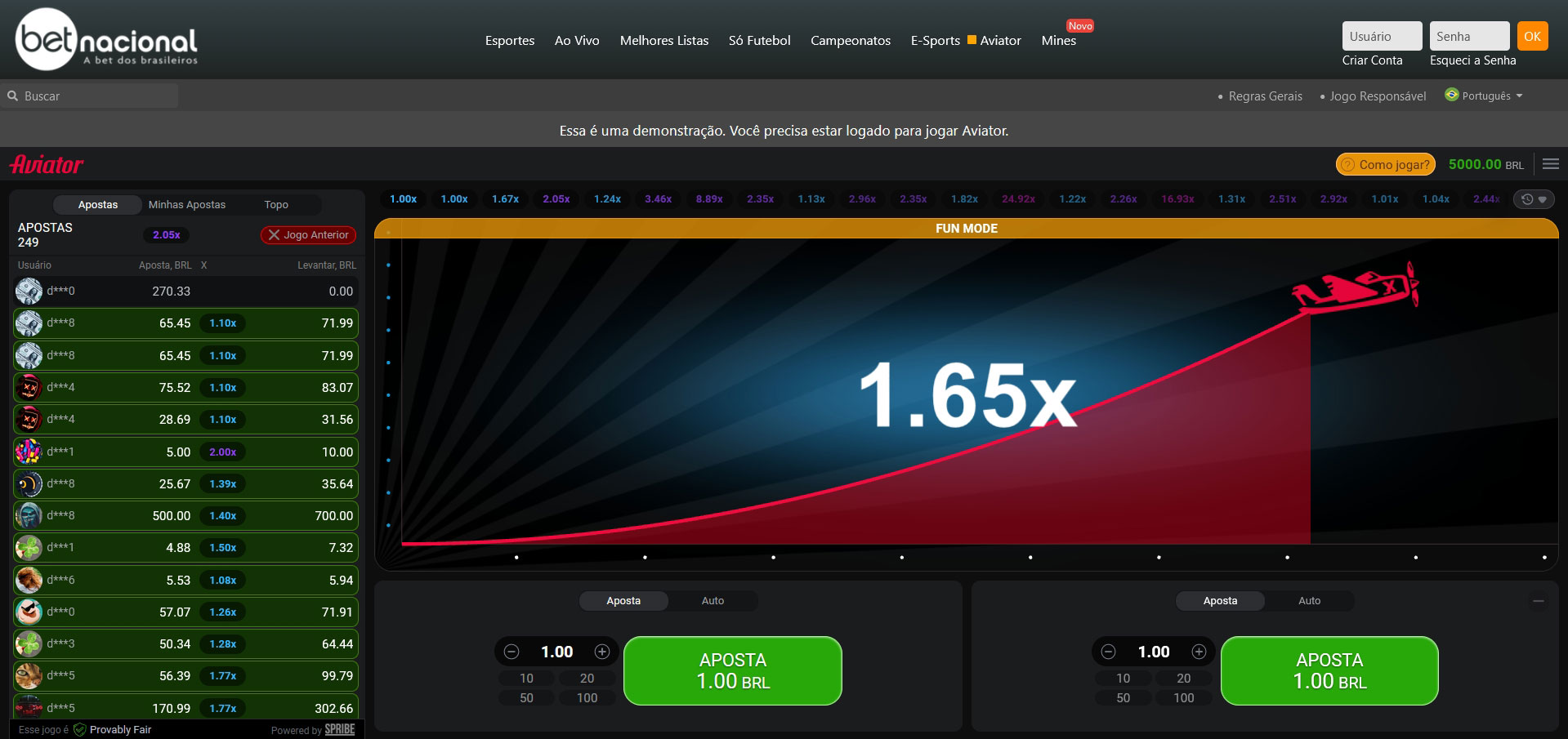The width and height of the screenshot is (1568, 739).
Task: Switch to the Apostas tab in bets panel
Action: click(x=98, y=204)
